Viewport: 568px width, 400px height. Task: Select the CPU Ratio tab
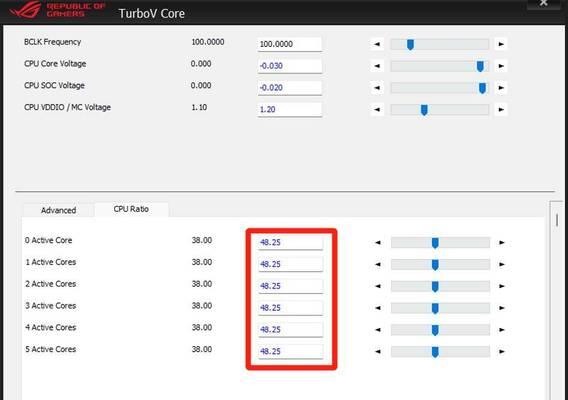pos(131,209)
